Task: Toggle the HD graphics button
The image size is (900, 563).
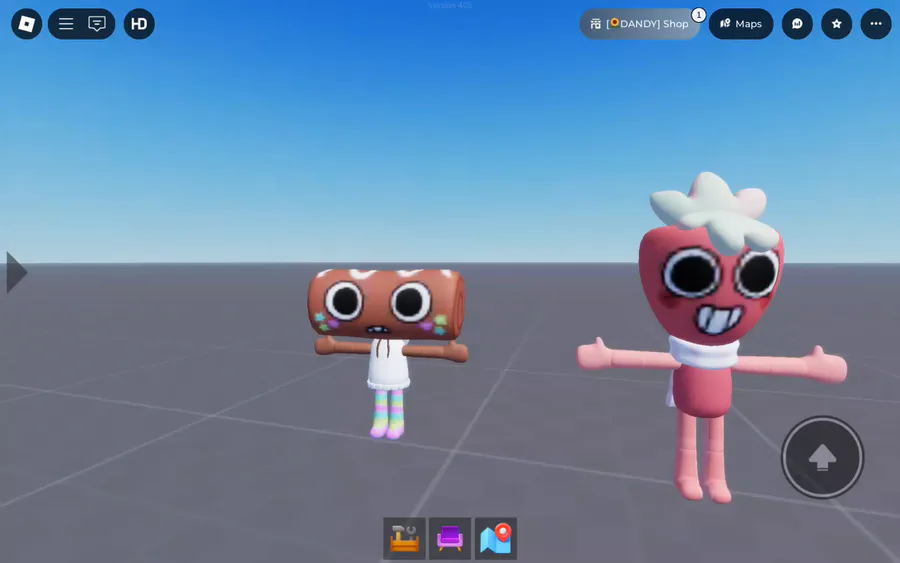Action: 139,24
